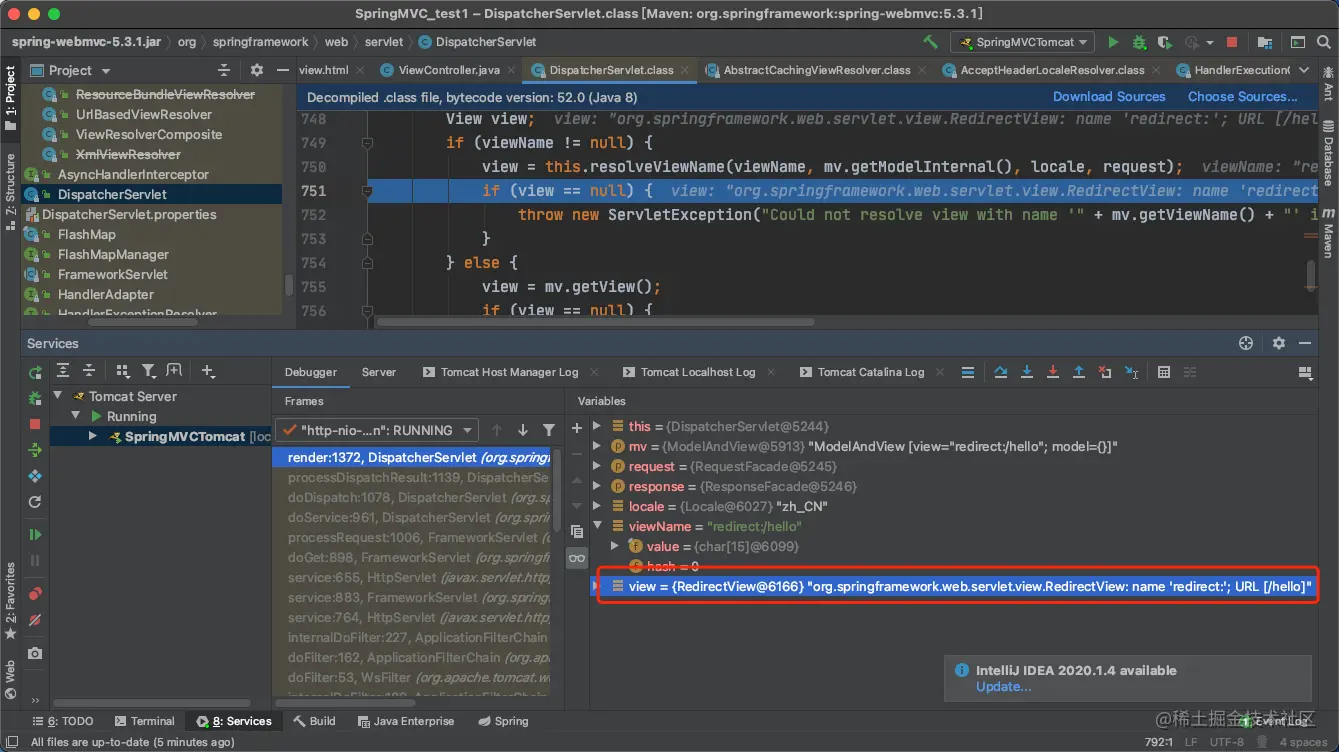
Task: Show execution point in debugger toolbar
Action: coord(968,372)
